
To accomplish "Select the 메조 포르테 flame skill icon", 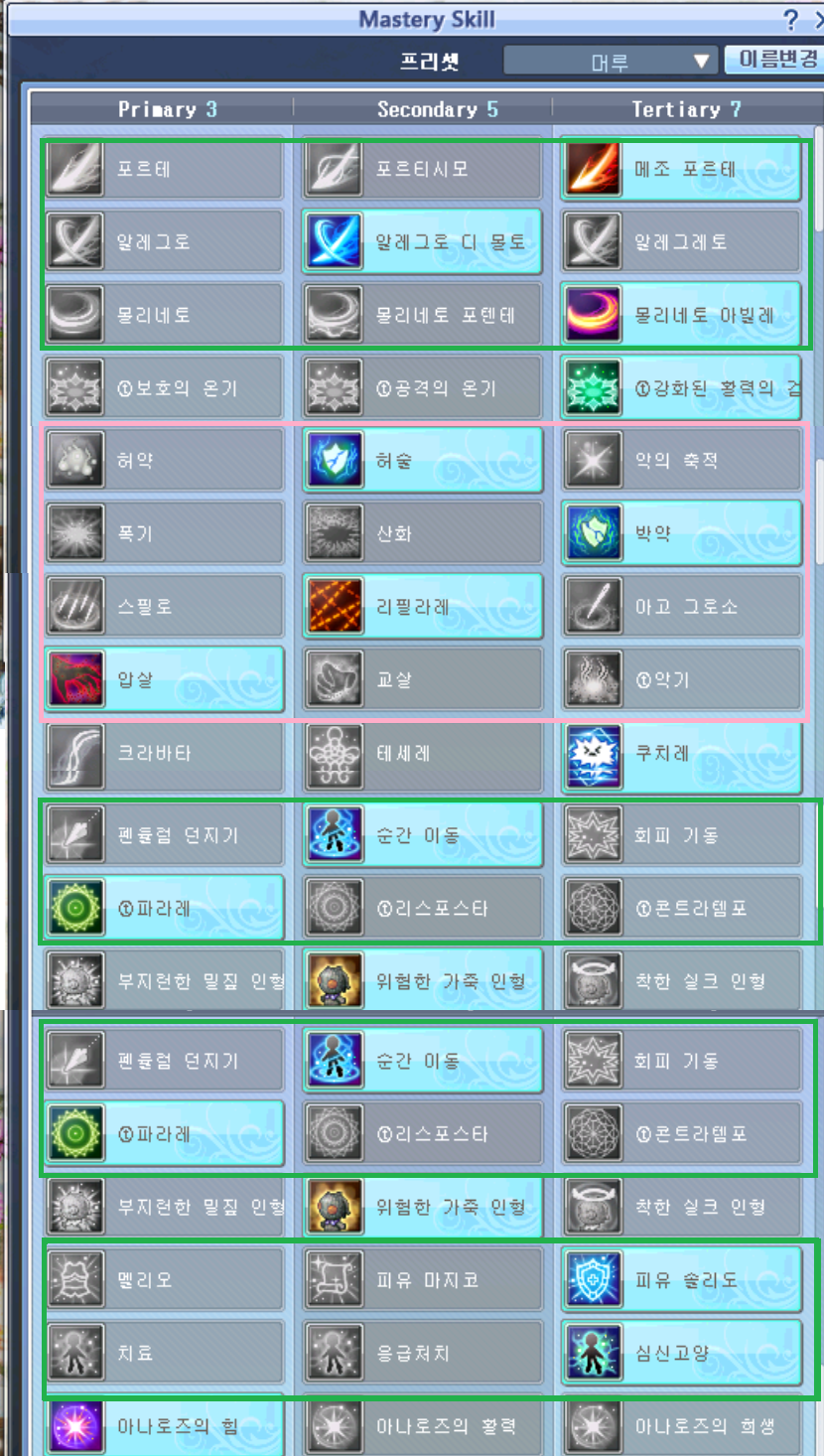I will tap(594, 170).
